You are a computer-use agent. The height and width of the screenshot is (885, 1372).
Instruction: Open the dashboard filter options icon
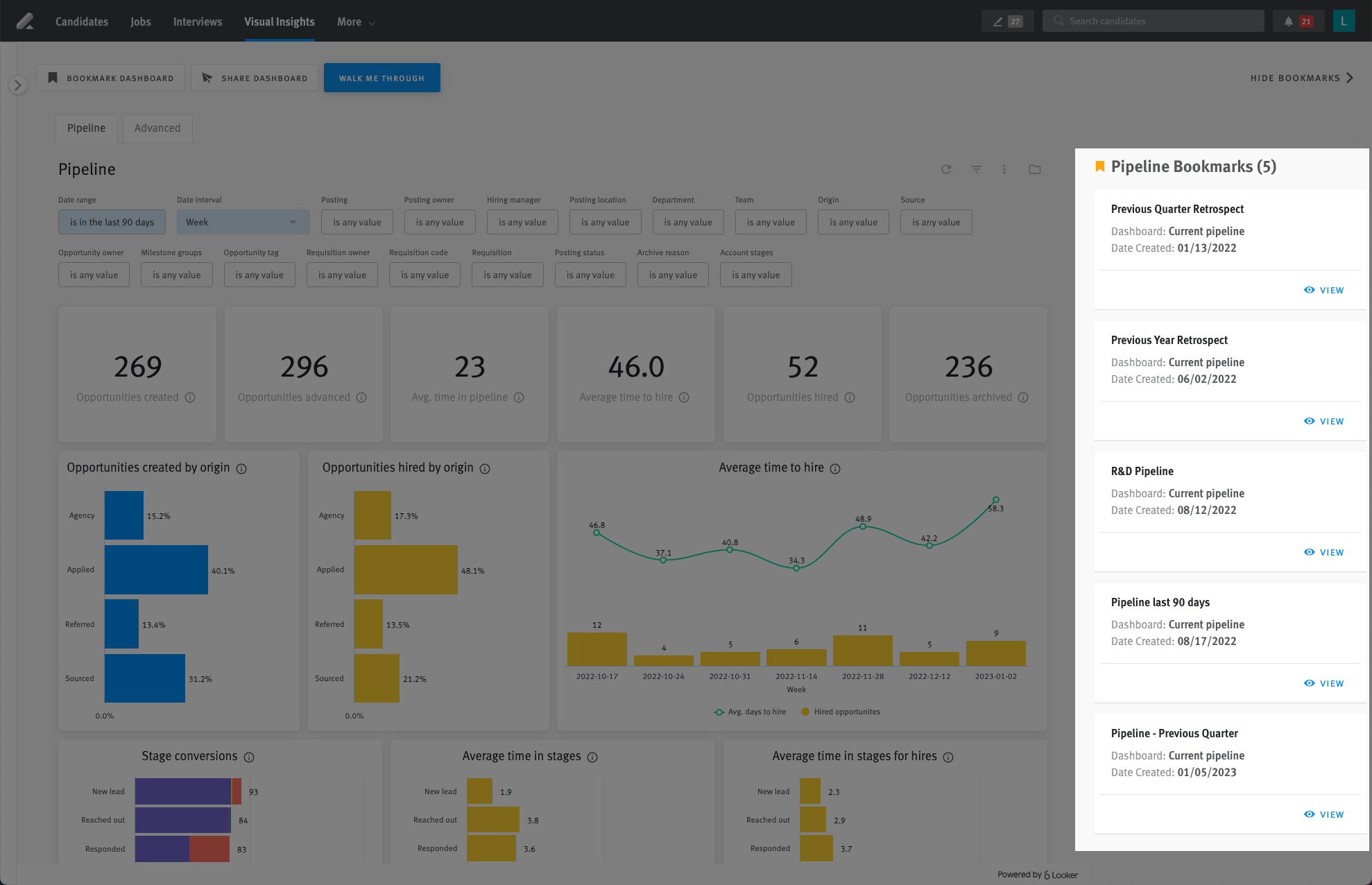977,169
